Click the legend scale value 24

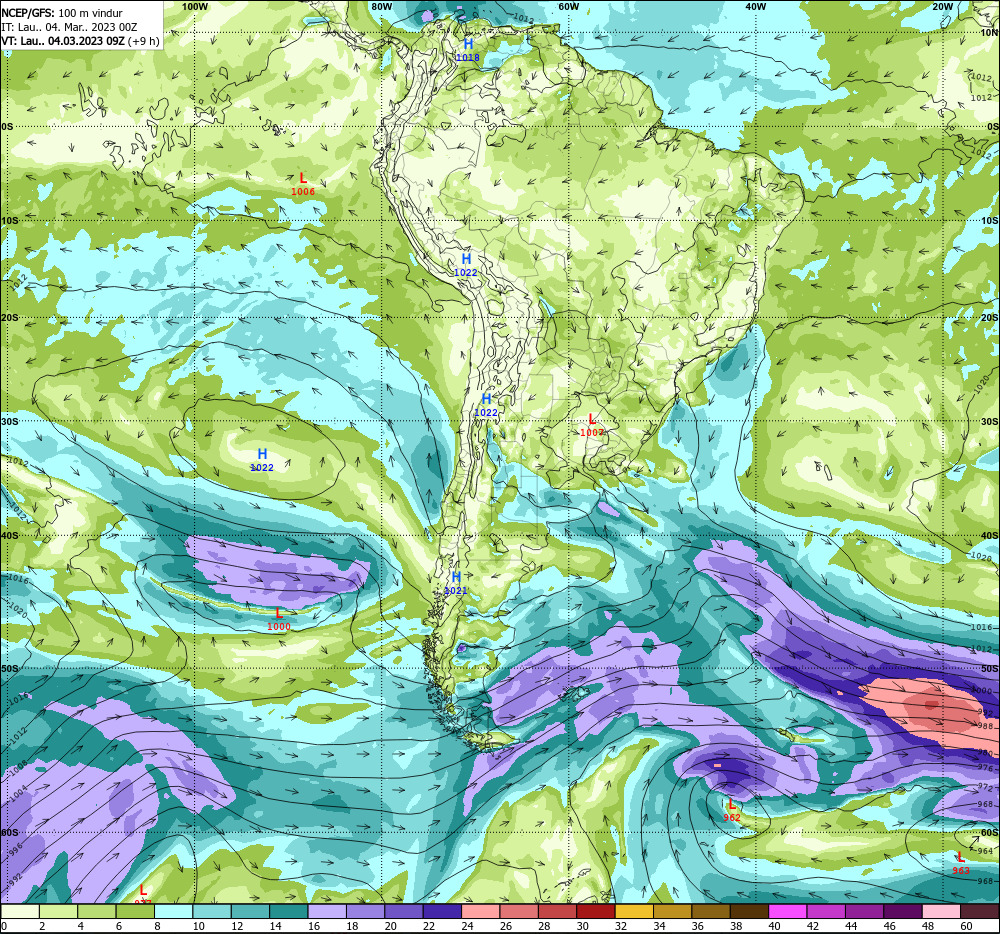click(467, 926)
